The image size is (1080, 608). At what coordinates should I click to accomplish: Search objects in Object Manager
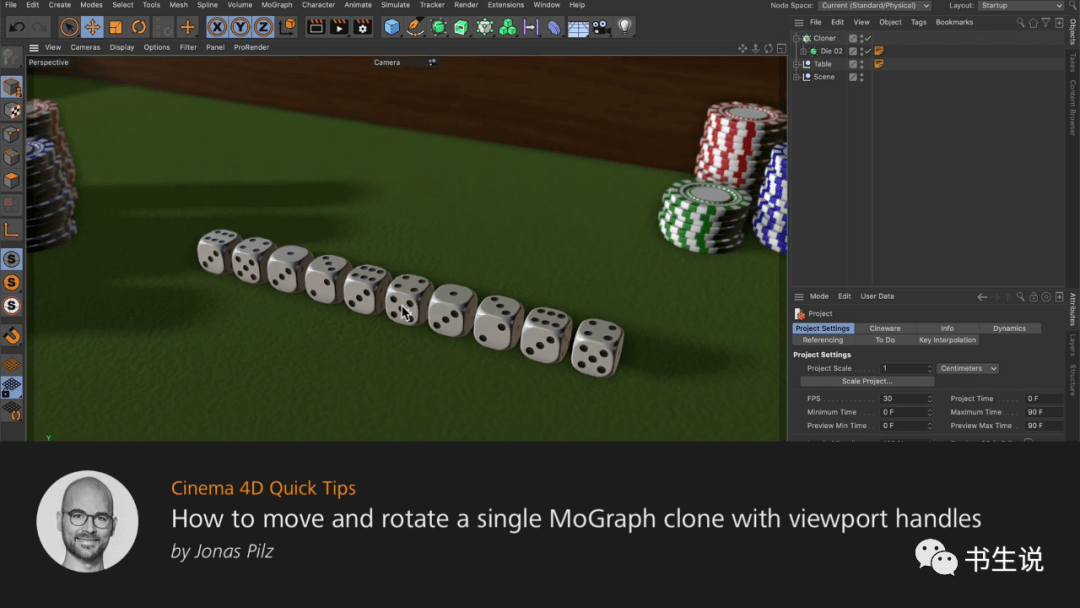coord(1020,23)
